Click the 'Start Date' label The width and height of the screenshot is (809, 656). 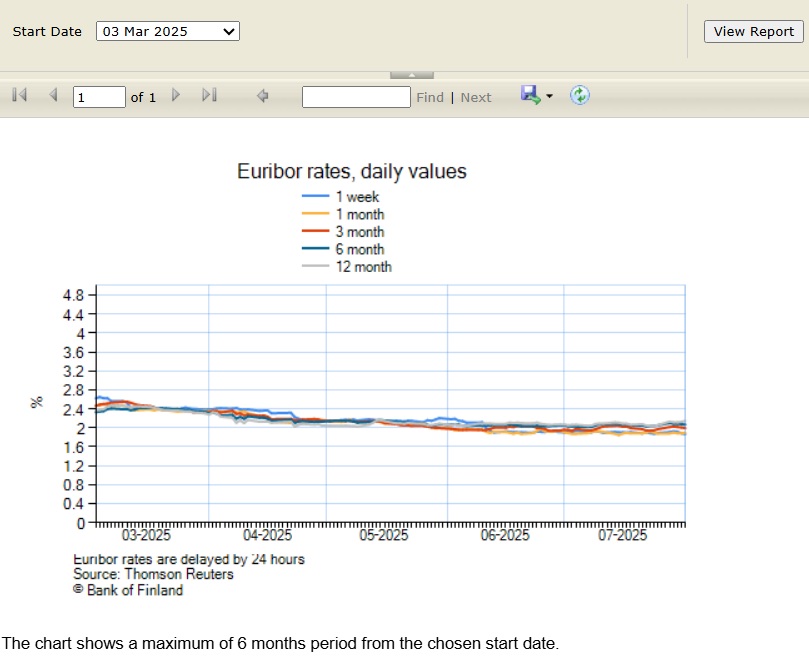[47, 31]
